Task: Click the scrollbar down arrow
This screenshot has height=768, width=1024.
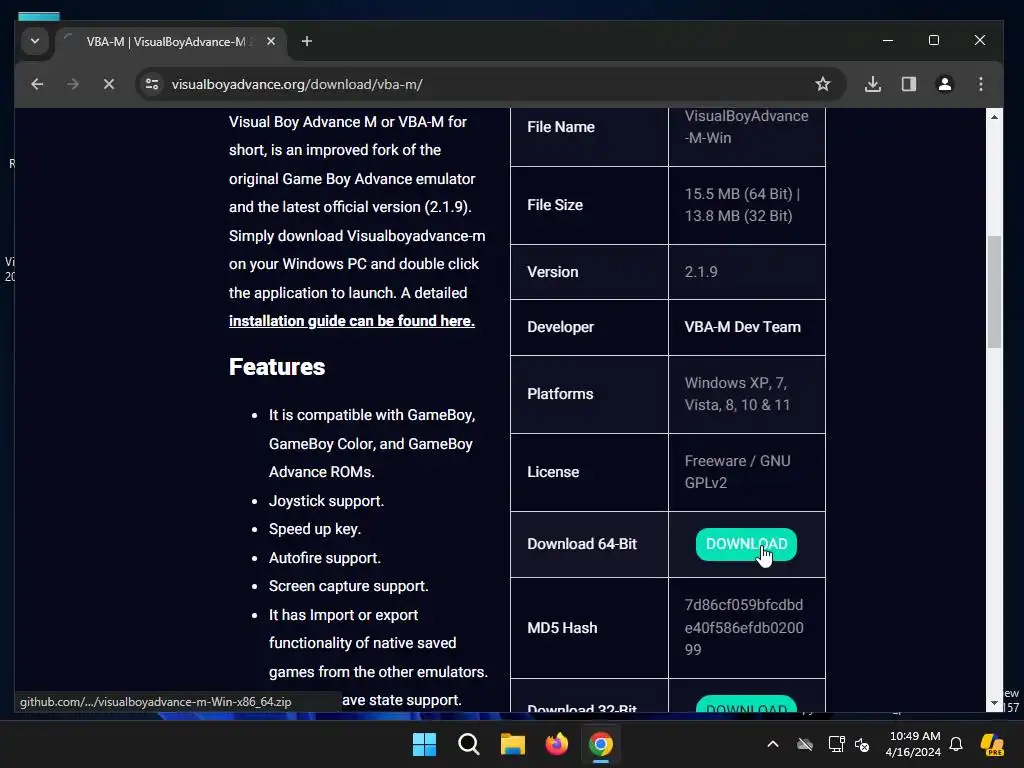Action: click(x=994, y=703)
